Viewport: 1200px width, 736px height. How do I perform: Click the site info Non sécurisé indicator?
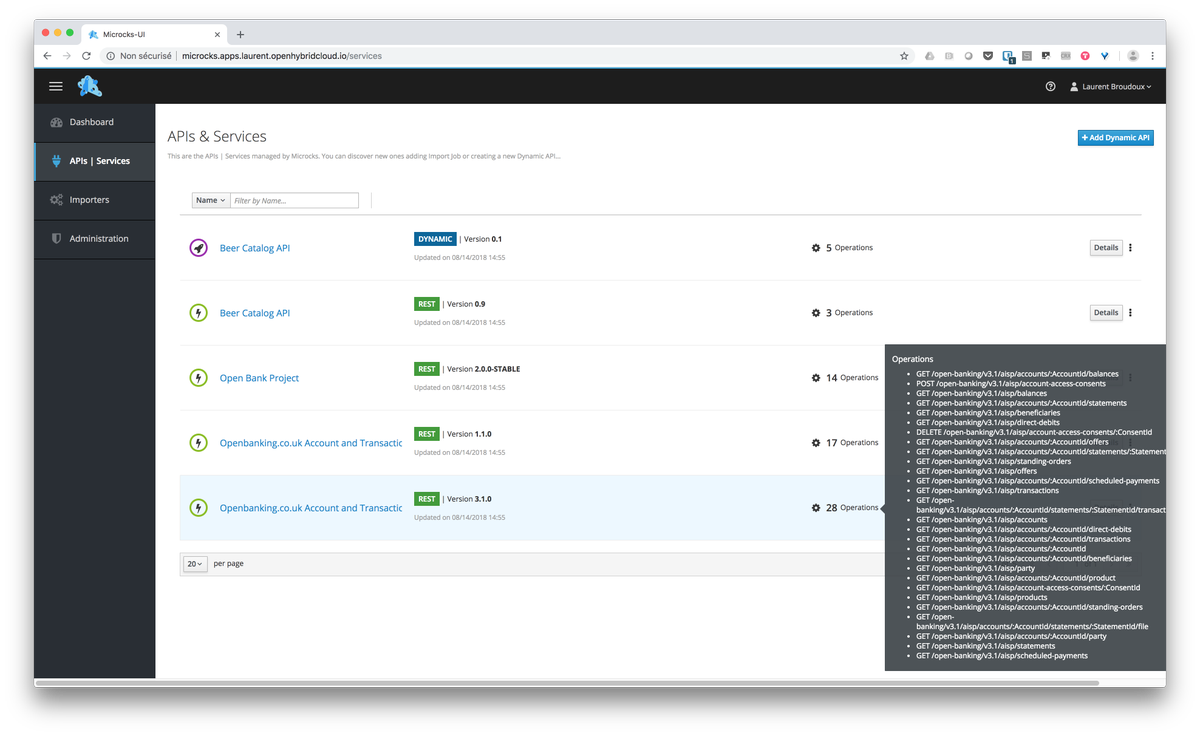(x=139, y=56)
